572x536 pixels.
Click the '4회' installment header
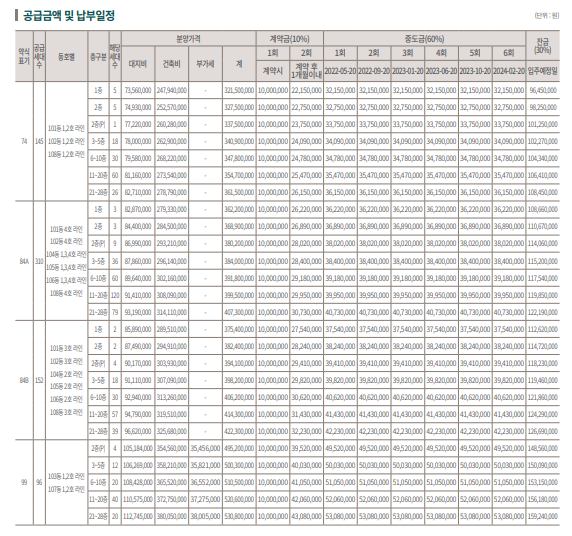point(441,53)
